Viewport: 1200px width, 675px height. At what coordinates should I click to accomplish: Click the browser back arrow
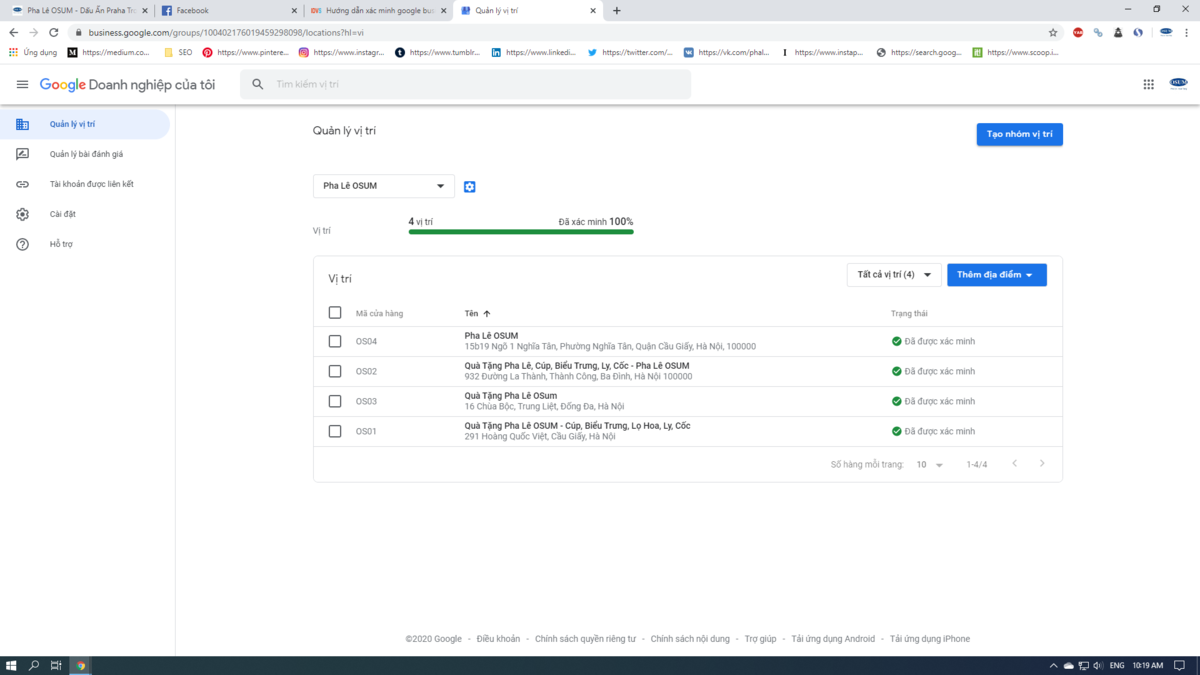[x=13, y=32]
